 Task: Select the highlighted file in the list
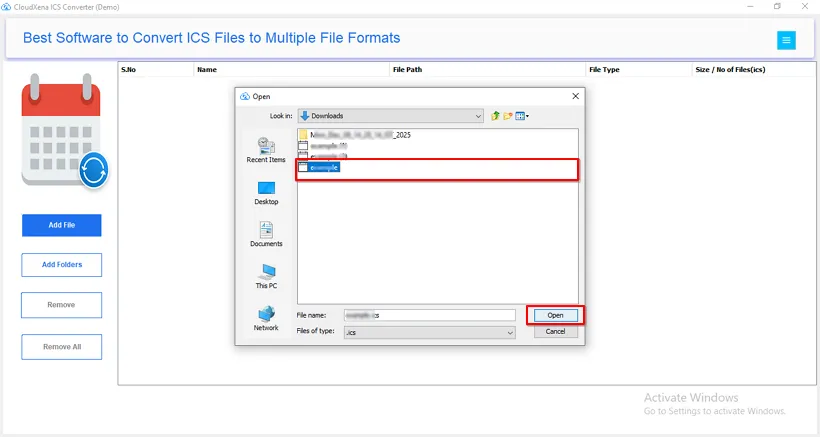[x=319, y=167]
